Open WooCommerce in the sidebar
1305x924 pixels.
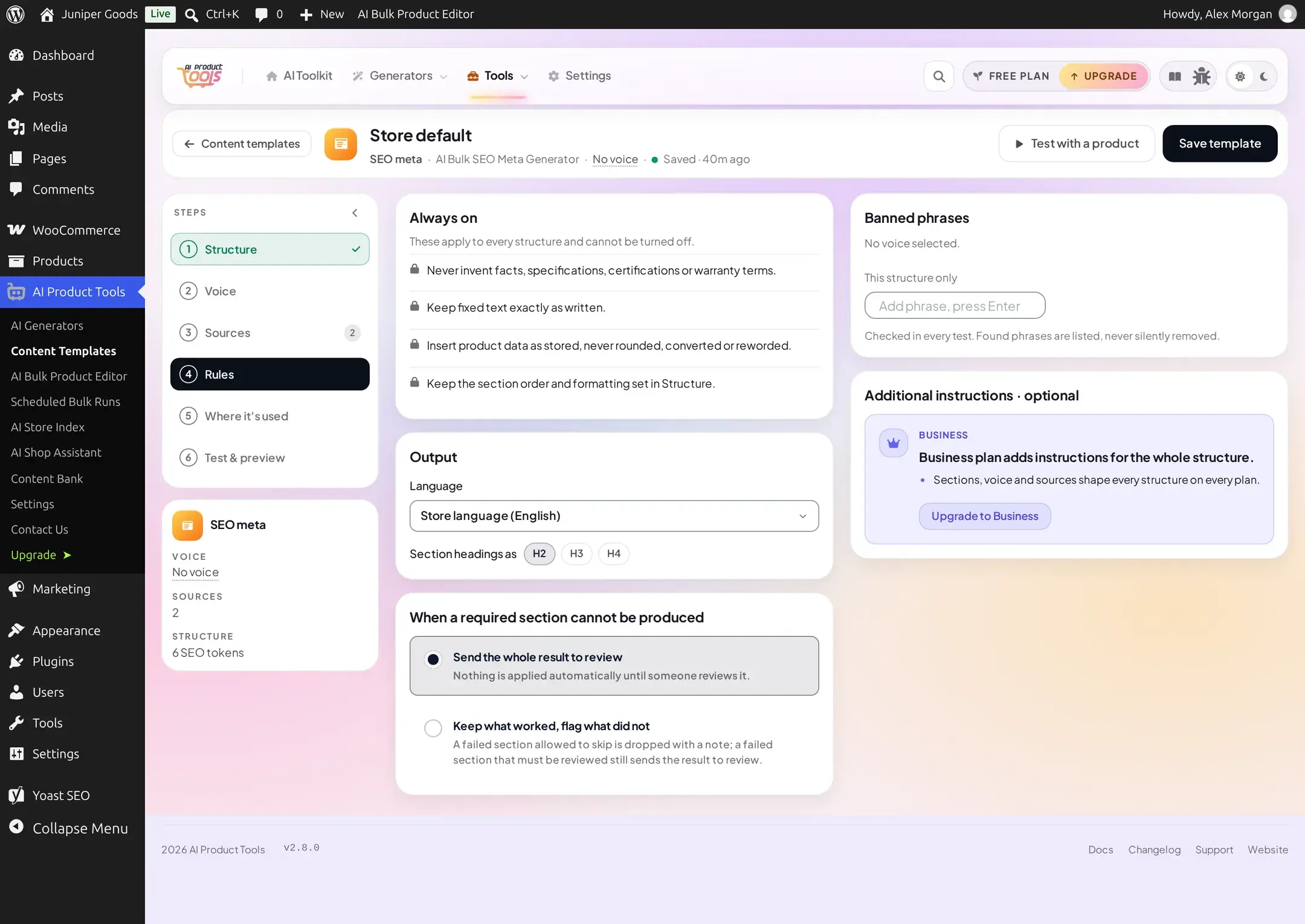(72, 229)
